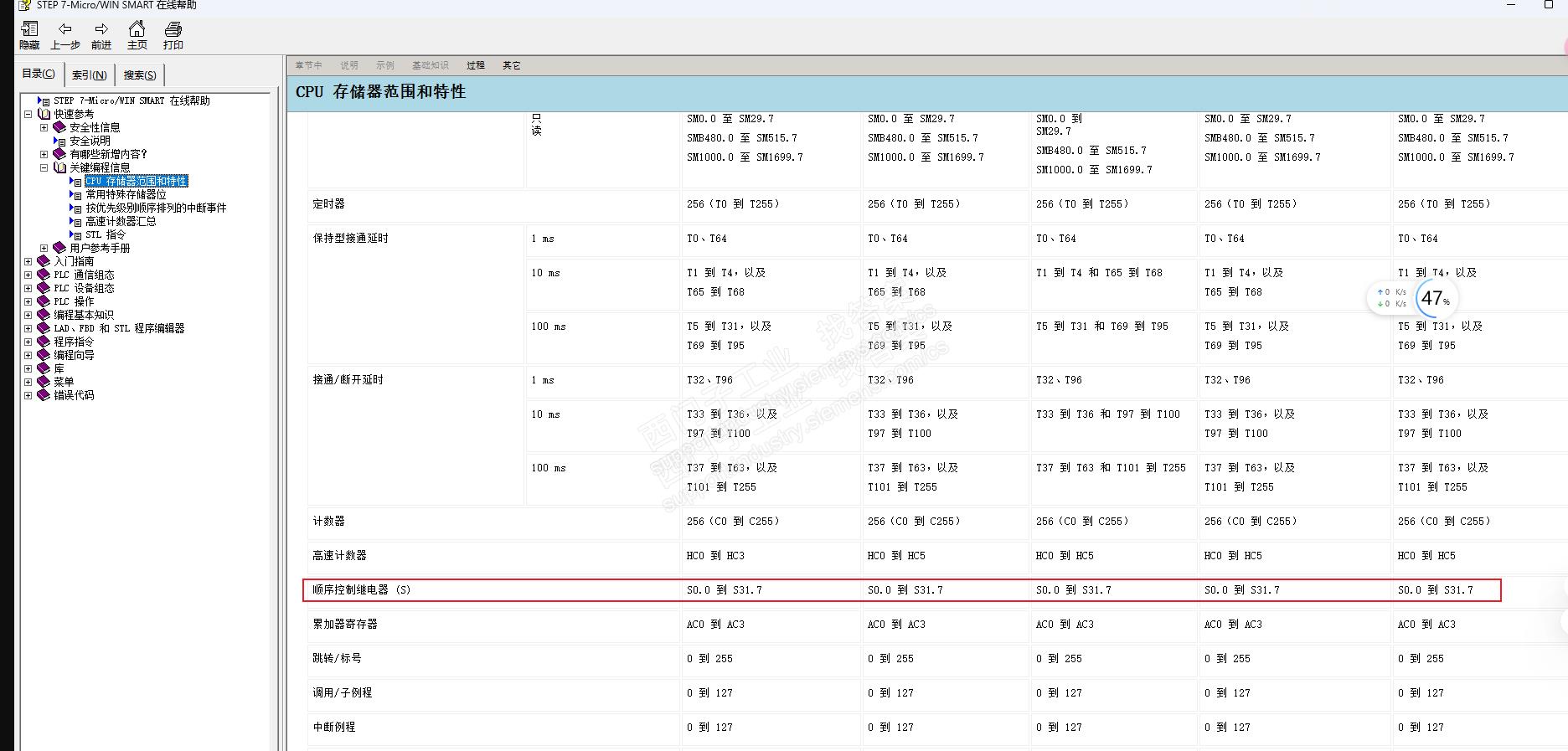Click the book icon for 编程向导
1568x751 pixels.
tap(44, 355)
